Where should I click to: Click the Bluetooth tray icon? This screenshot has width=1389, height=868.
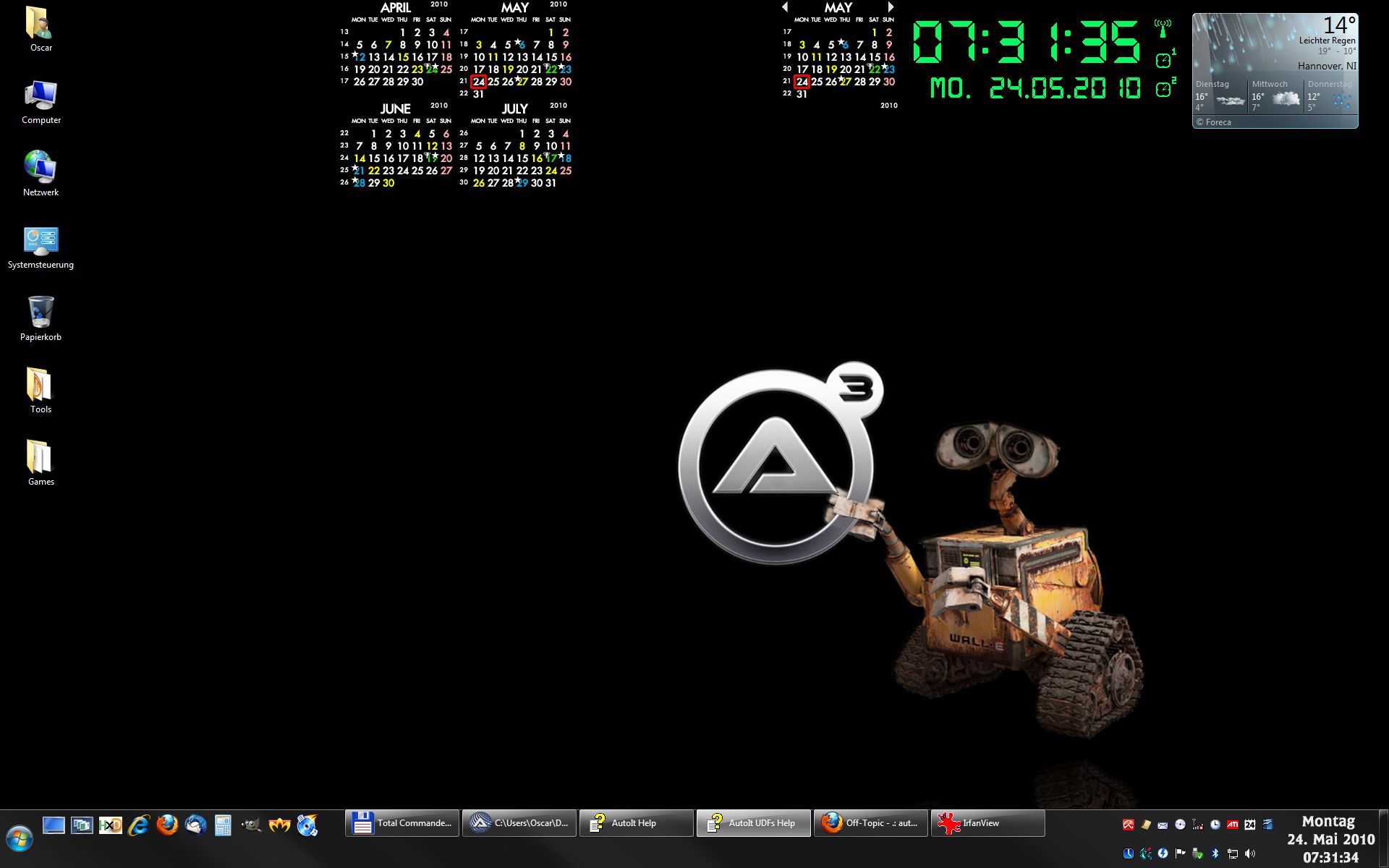(x=1215, y=854)
